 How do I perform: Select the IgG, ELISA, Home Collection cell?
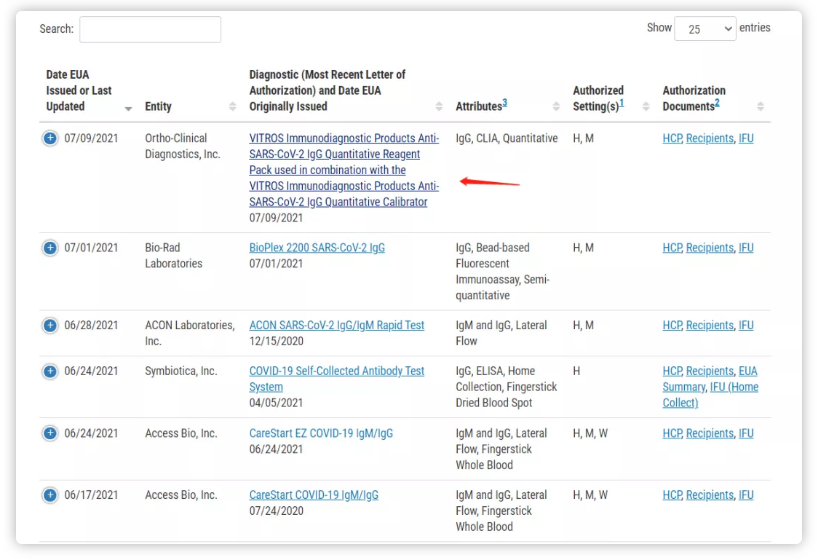506,387
